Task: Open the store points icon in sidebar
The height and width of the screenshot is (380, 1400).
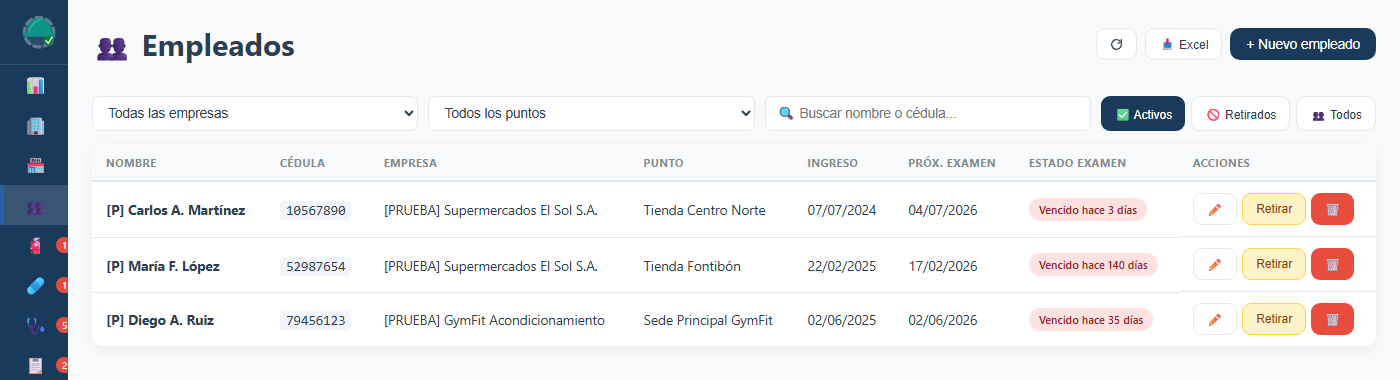Action: click(35, 166)
